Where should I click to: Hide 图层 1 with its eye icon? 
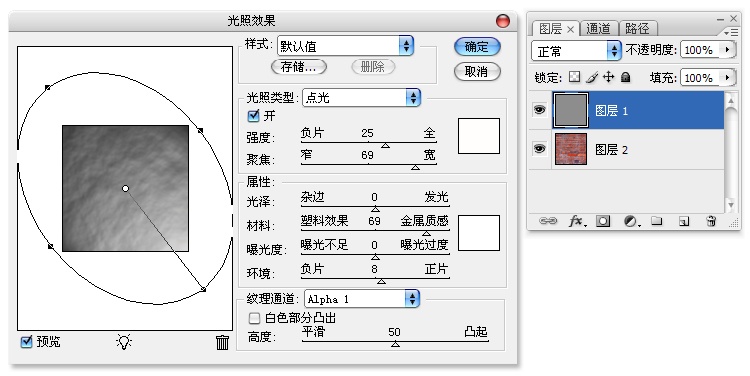[x=540, y=110]
